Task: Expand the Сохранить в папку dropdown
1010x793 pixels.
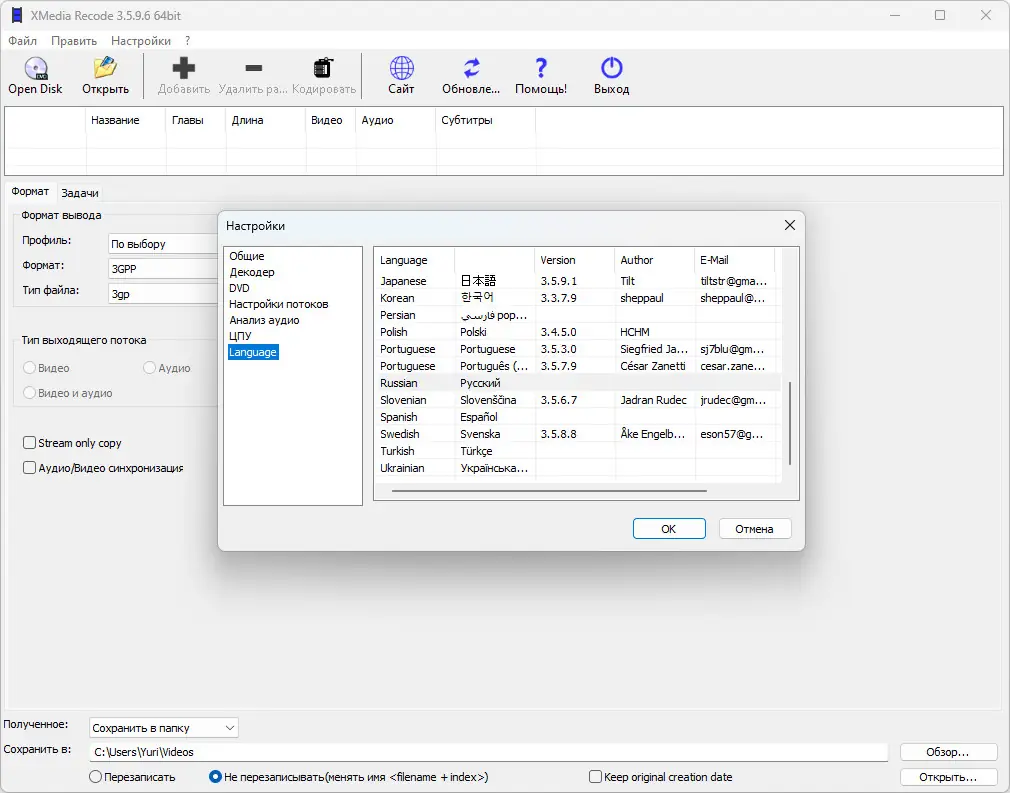Action: pos(164,728)
